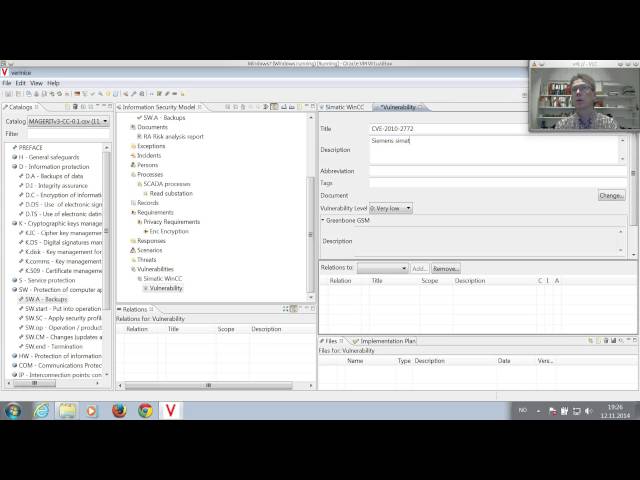Screen dimensions: 640x480
Task: Select SW.end - Termination catalog item
Action: (x=54, y=347)
